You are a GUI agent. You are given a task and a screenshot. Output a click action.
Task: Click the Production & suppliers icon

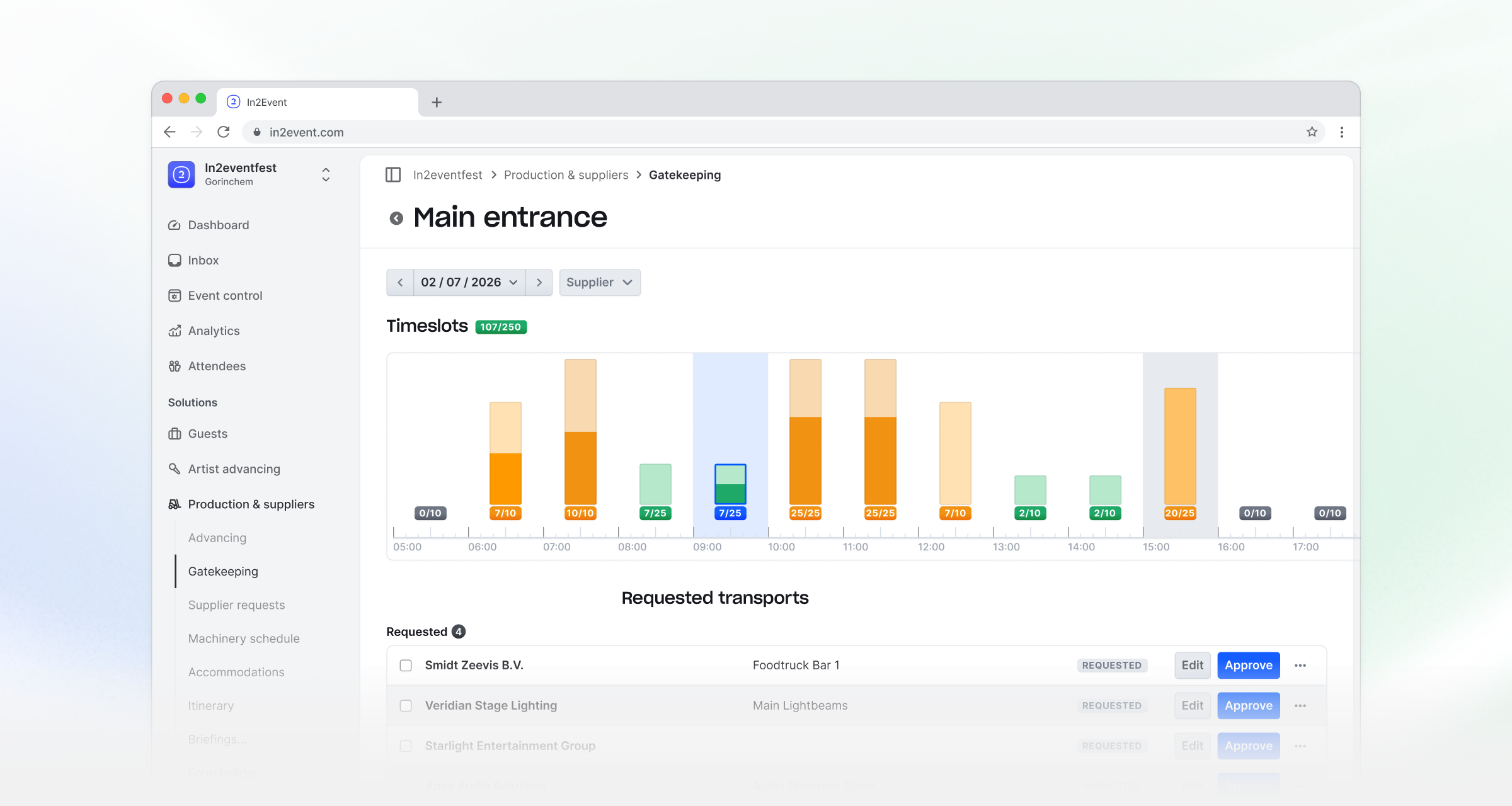175,504
